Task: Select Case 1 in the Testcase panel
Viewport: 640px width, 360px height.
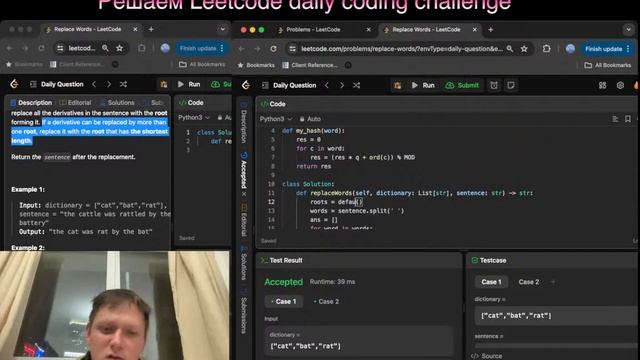Action: [x=491, y=282]
